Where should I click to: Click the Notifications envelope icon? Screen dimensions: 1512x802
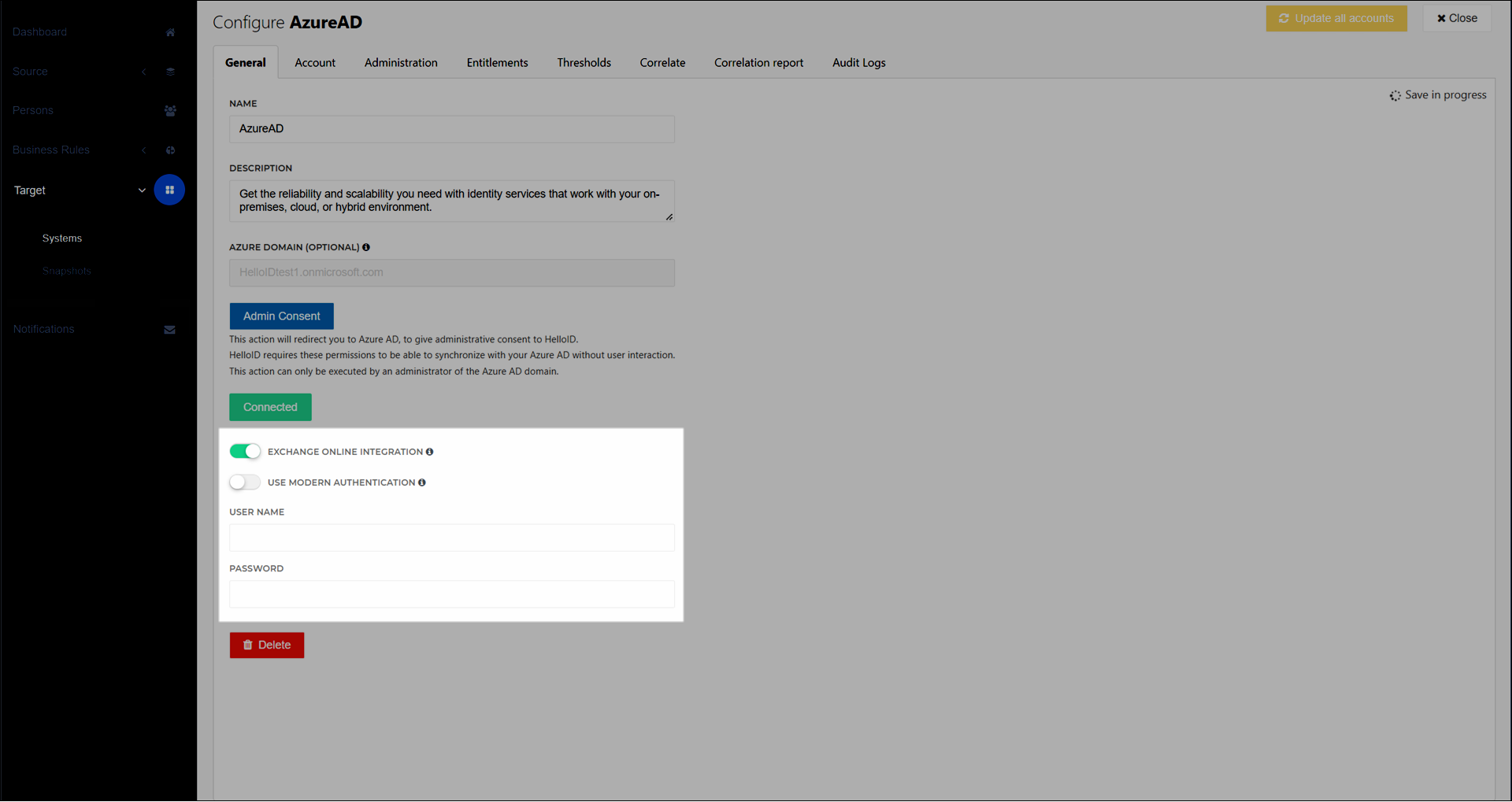pos(169,330)
